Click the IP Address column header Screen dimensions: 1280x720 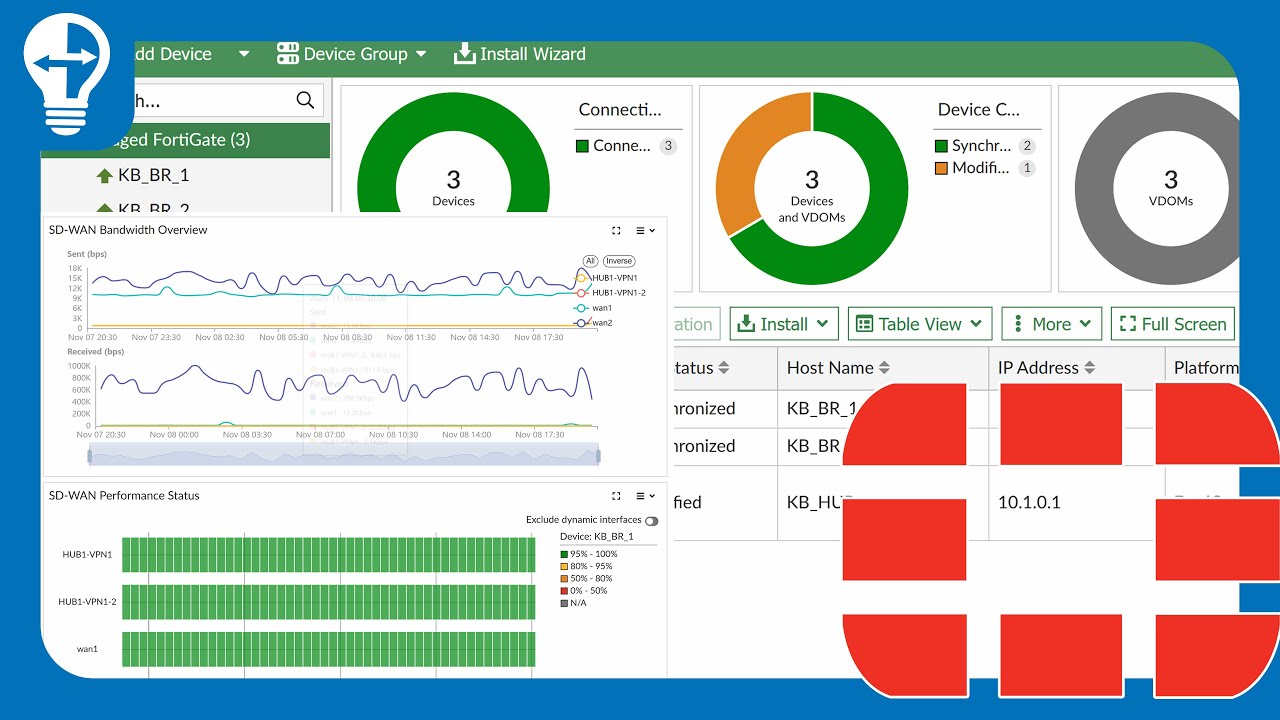coord(1039,368)
